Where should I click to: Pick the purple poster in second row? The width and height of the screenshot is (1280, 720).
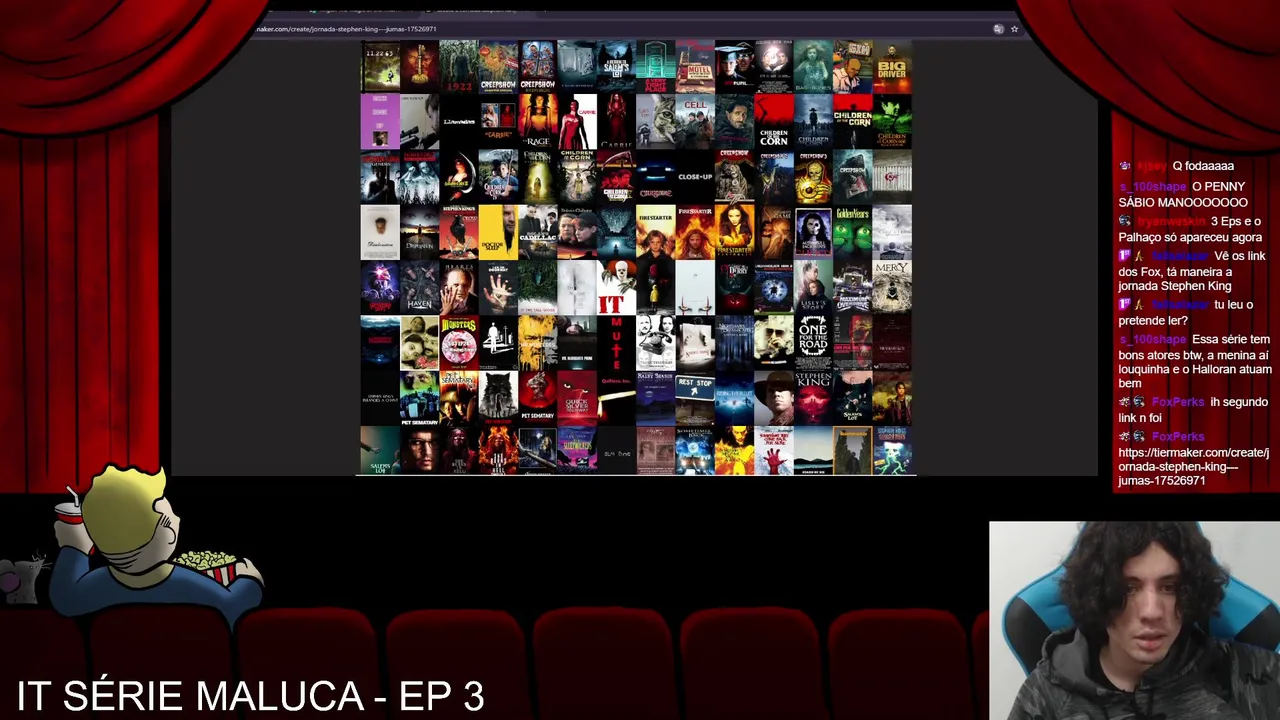[x=380, y=122]
